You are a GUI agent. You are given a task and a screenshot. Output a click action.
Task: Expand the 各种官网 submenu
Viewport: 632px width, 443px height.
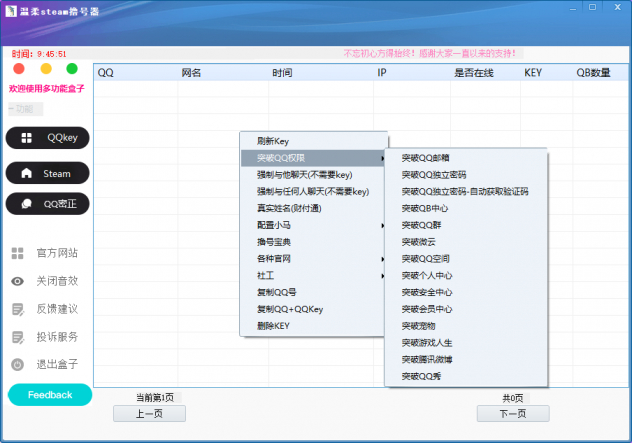click(x=313, y=259)
